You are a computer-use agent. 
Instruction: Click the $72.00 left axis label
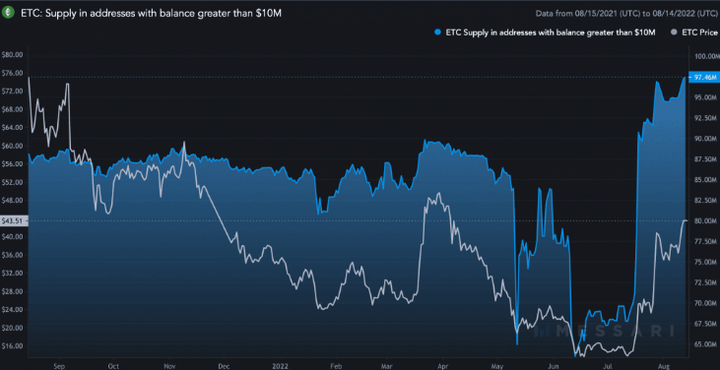click(13, 91)
